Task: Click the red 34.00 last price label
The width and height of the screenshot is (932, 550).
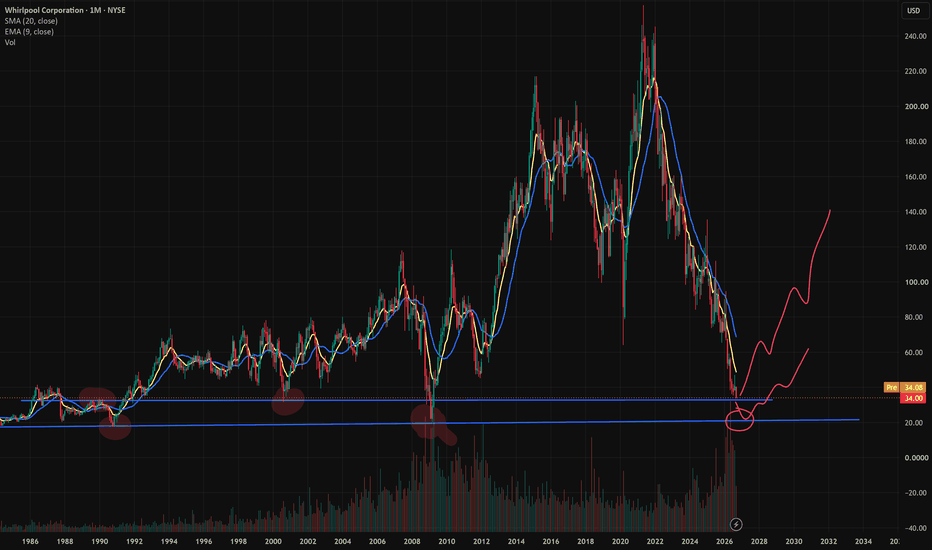Action: pos(913,398)
